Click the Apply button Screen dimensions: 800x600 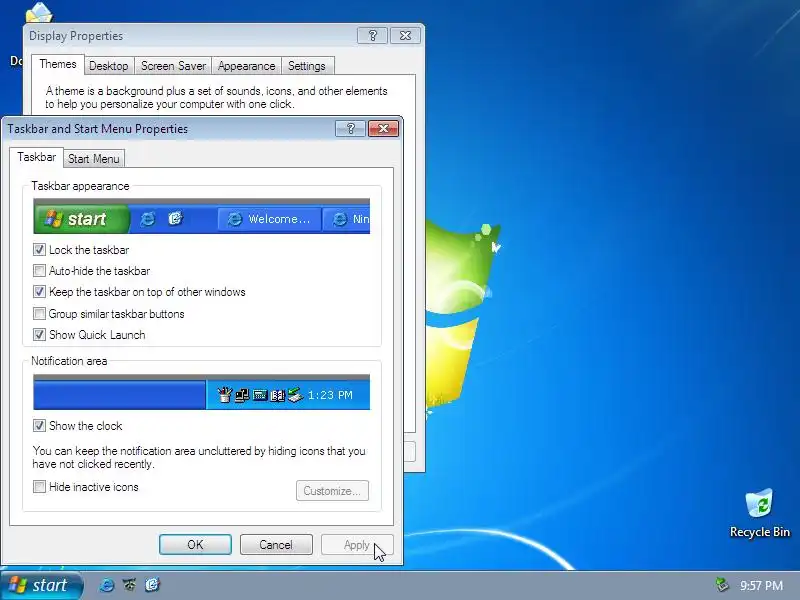click(357, 544)
